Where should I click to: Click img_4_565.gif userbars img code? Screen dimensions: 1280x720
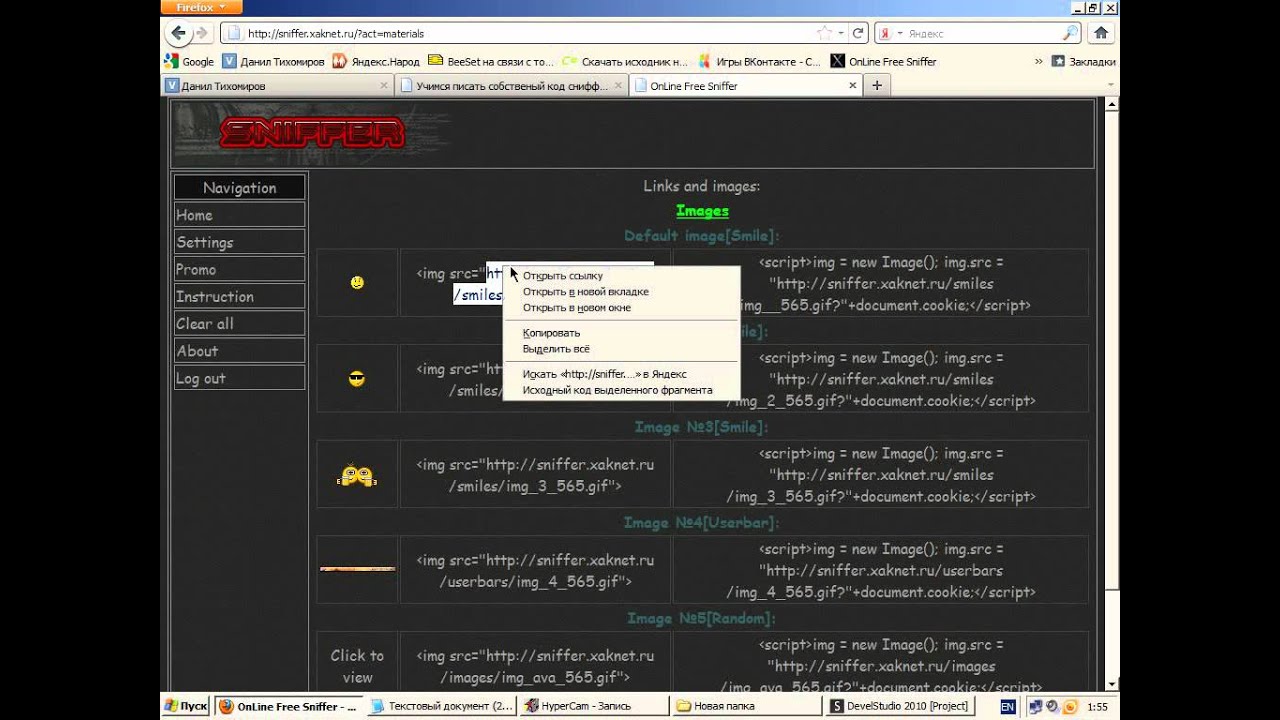click(x=535, y=570)
